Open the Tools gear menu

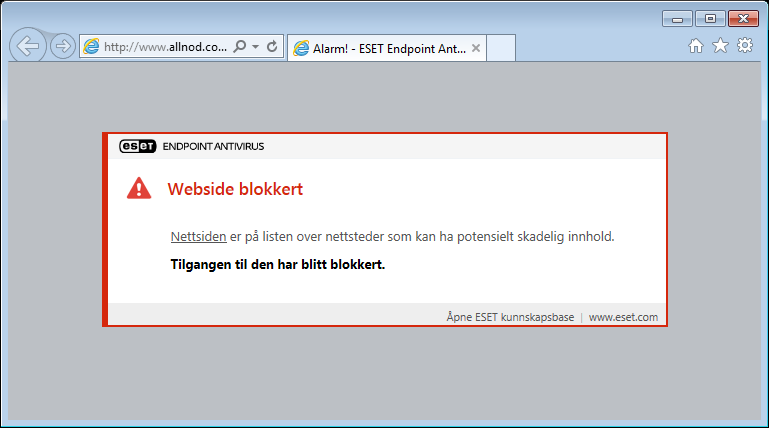pos(745,46)
